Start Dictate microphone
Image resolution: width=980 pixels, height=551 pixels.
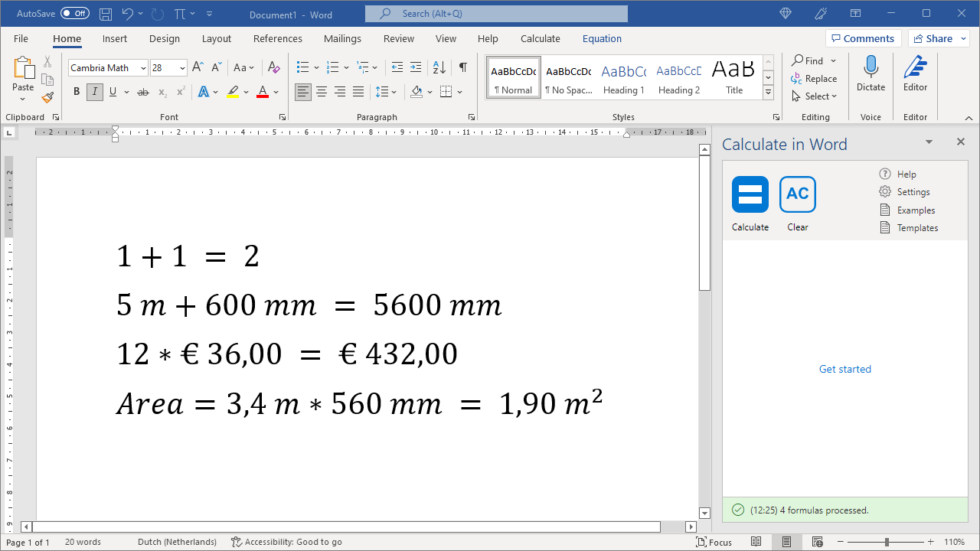coord(871,73)
